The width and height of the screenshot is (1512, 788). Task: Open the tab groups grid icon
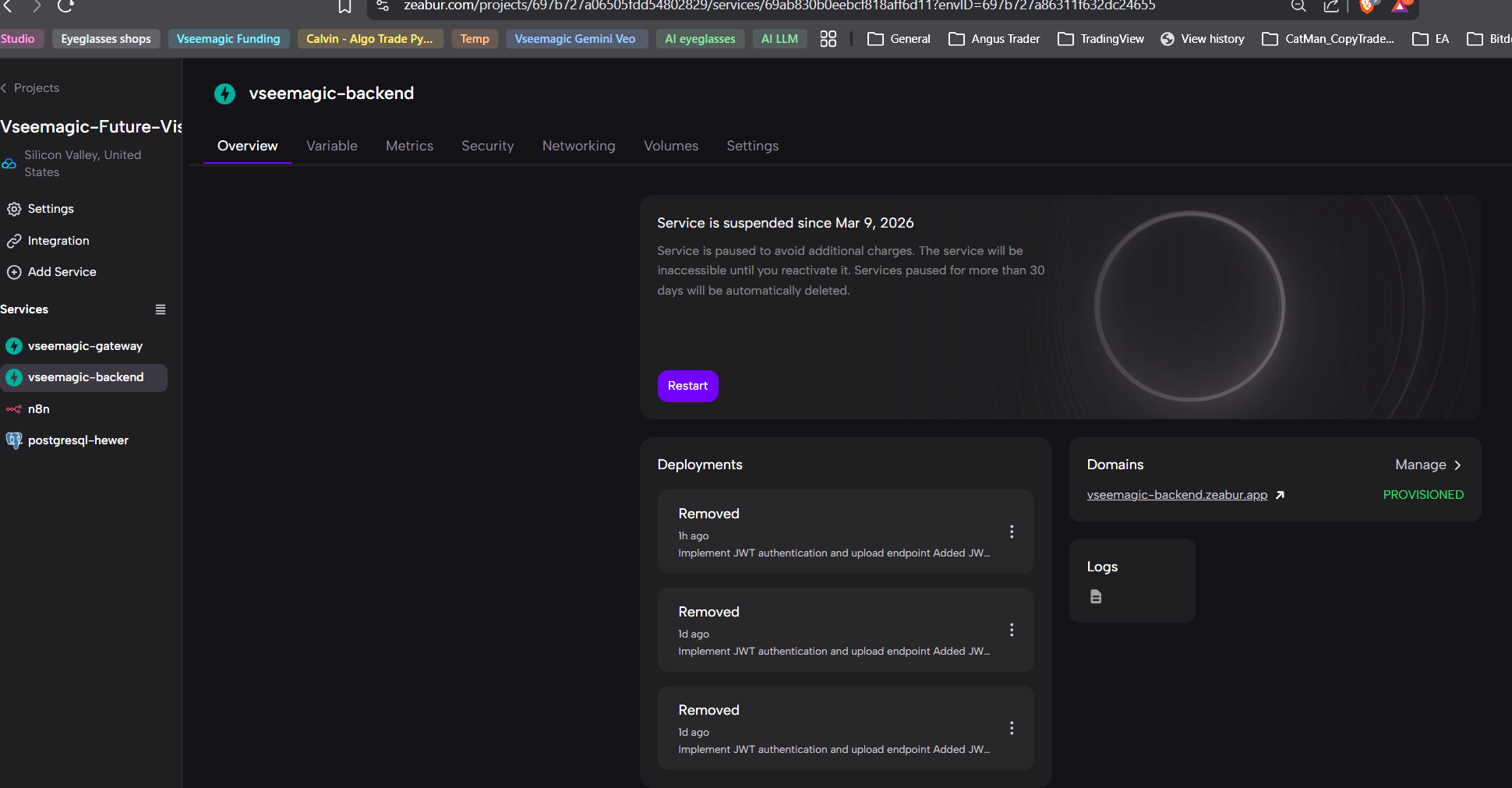pos(828,39)
